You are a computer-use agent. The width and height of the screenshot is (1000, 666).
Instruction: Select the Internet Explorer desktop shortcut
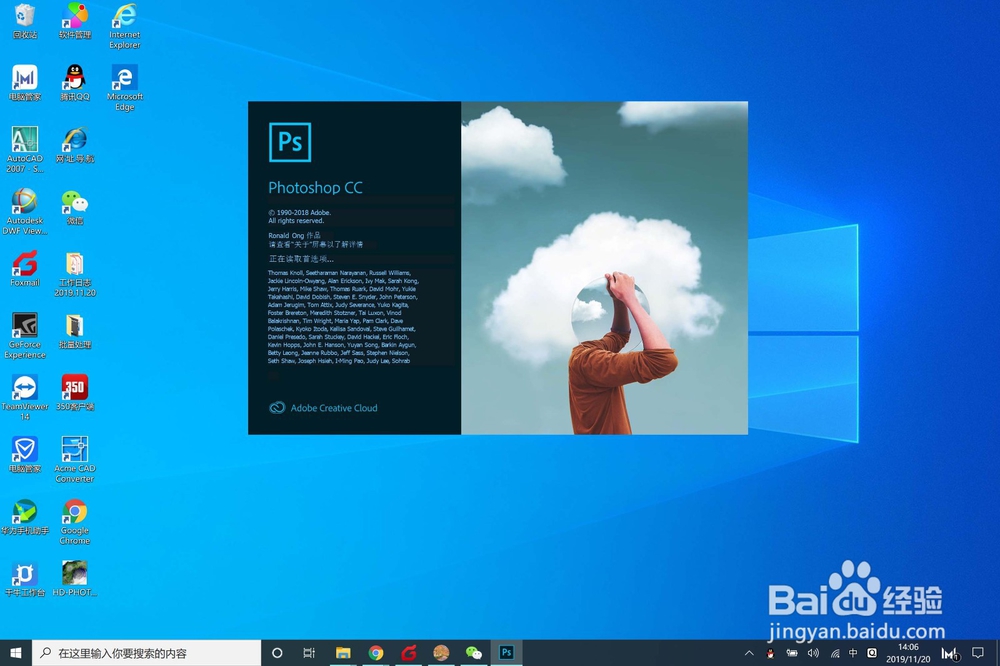point(124,26)
